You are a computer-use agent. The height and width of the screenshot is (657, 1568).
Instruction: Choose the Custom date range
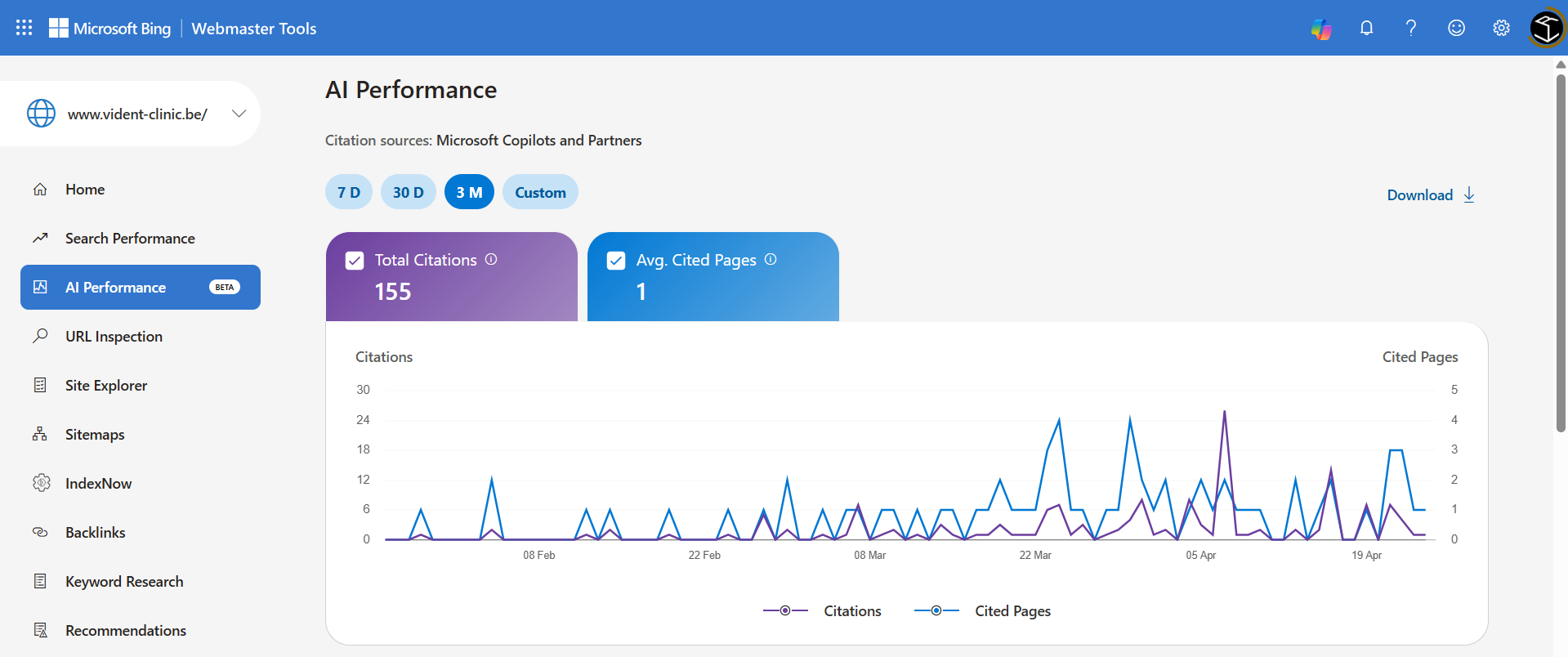coord(540,192)
